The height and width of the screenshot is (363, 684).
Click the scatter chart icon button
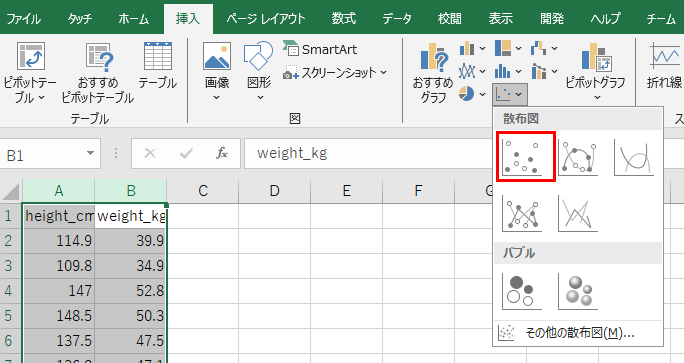point(510,94)
